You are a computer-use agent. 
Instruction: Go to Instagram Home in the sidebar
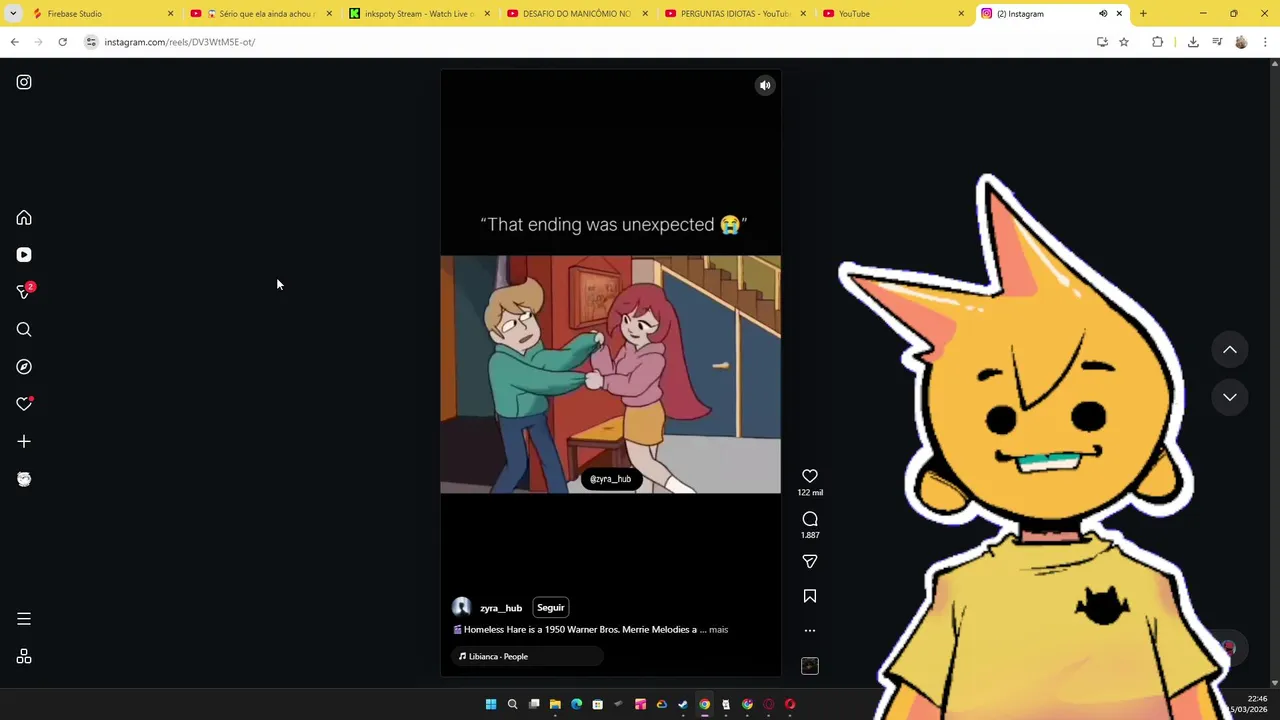[24, 218]
